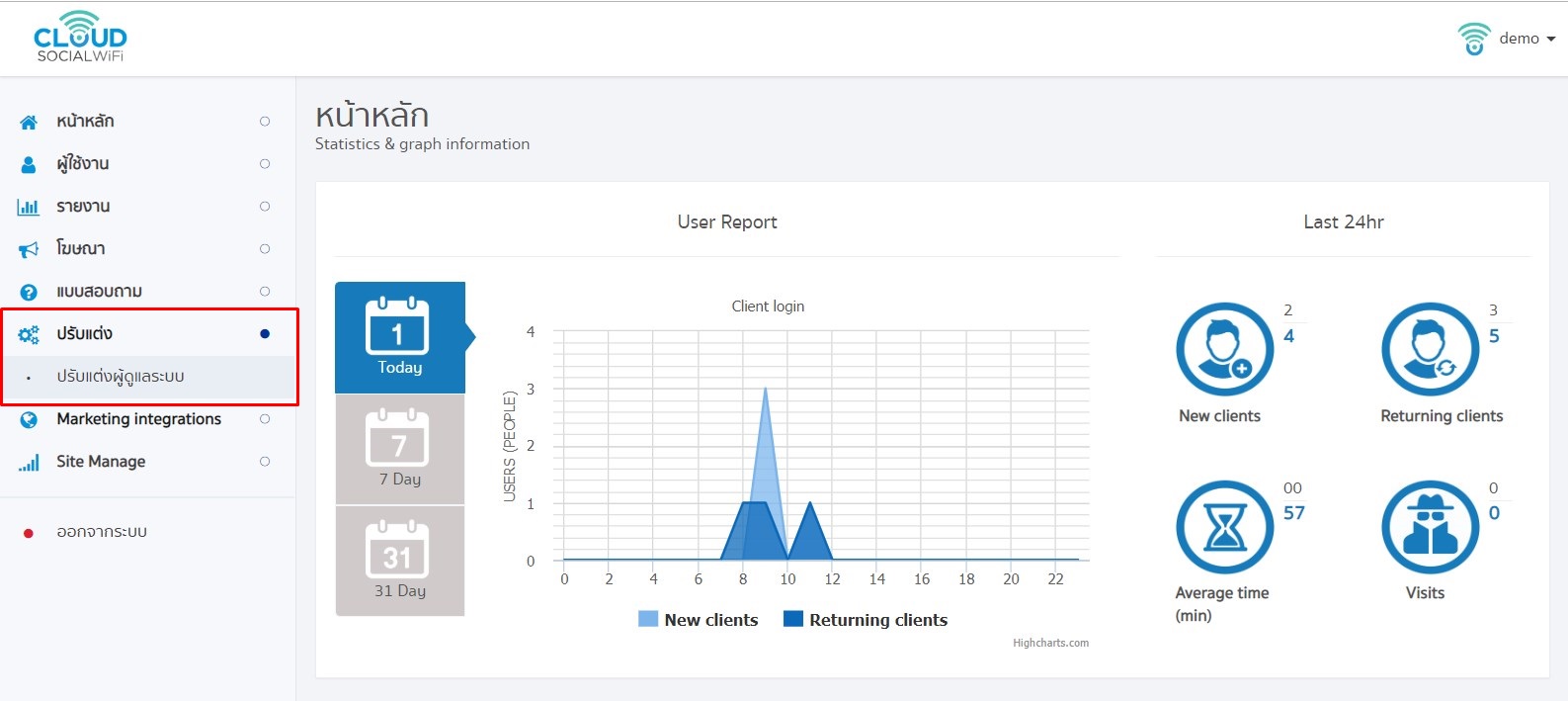Click the Visits spy icon
Viewport: 1568px width, 701px height.
1430,527
